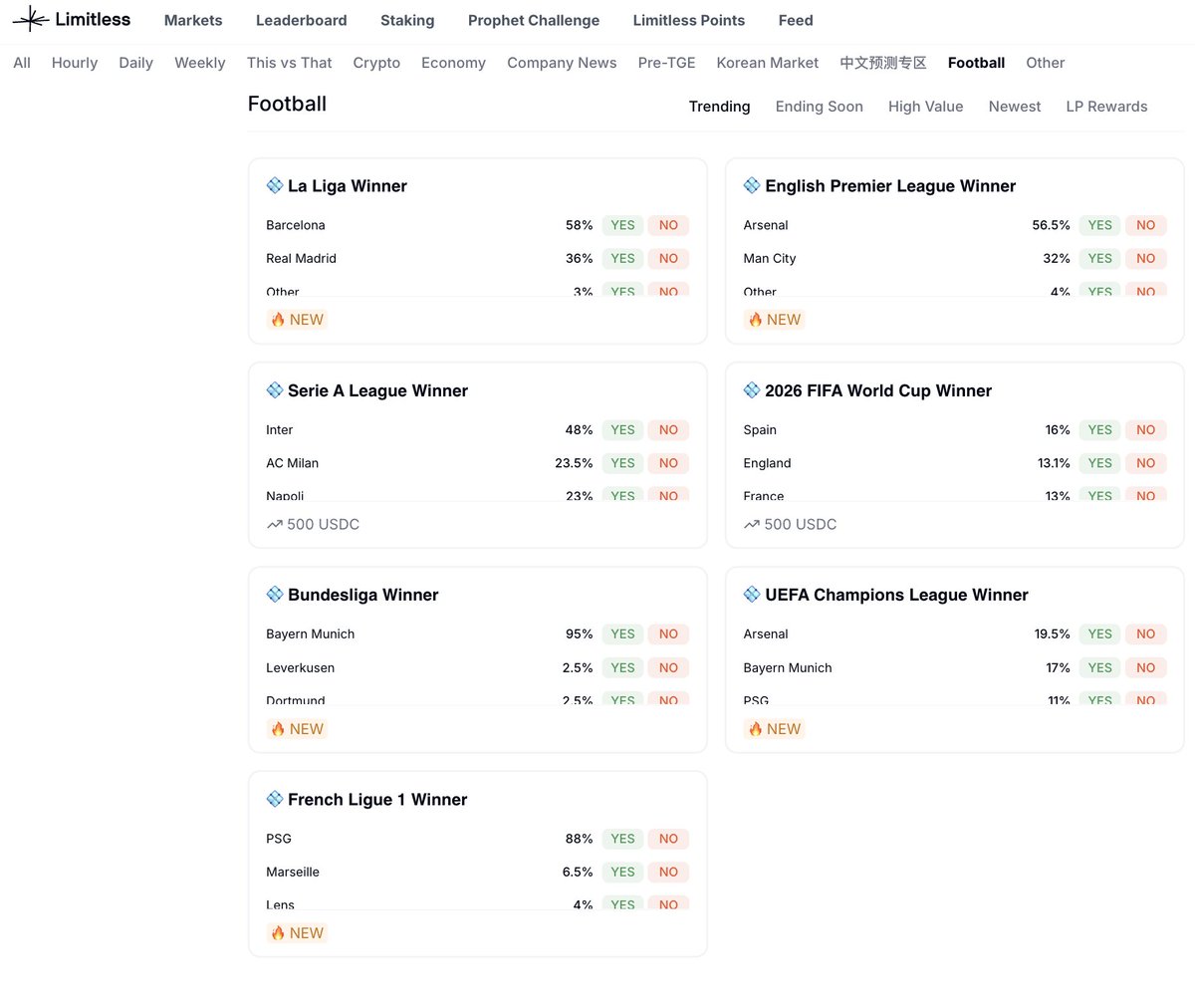Go to the Staking page
The image size is (1195, 1008).
click(407, 20)
